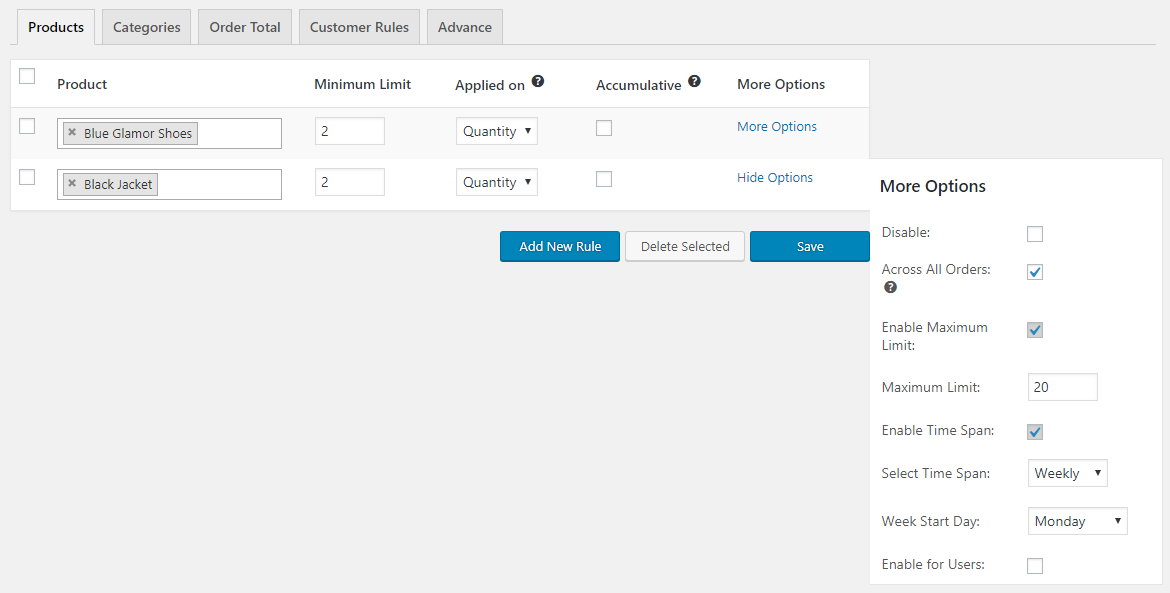Image resolution: width=1170 pixels, height=593 pixels.
Task: Open the Select Time Span Weekly dropdown
Action: click(x=1068, y=473)
